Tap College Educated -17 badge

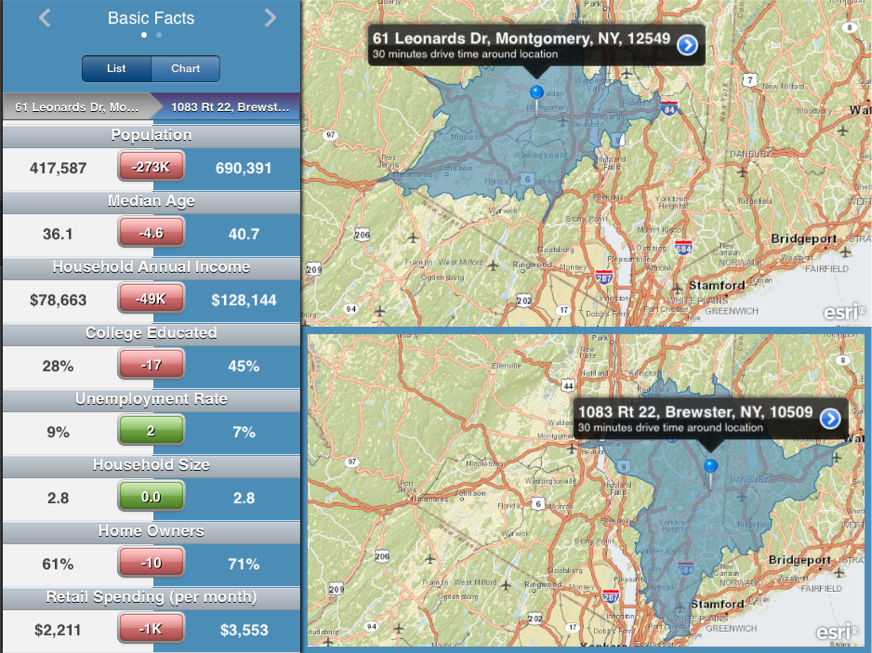click(x=151, y=366)
